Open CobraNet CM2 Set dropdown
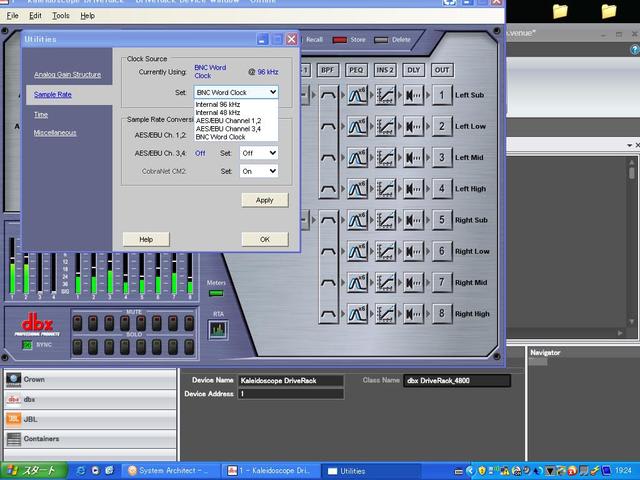Viewport: 640px width, 480px height. point(259,171)
